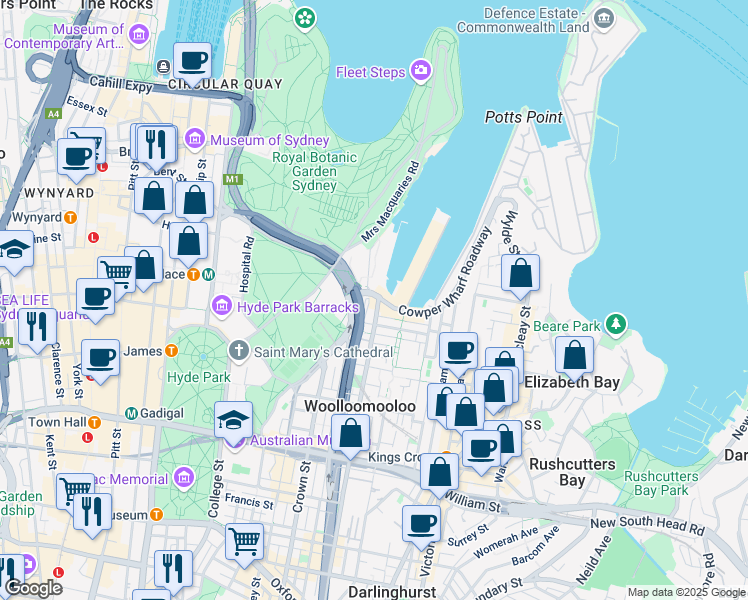748x600 pixels.
Task: Click shopping cart marker near Crown St
Action: tap(244, 545)
